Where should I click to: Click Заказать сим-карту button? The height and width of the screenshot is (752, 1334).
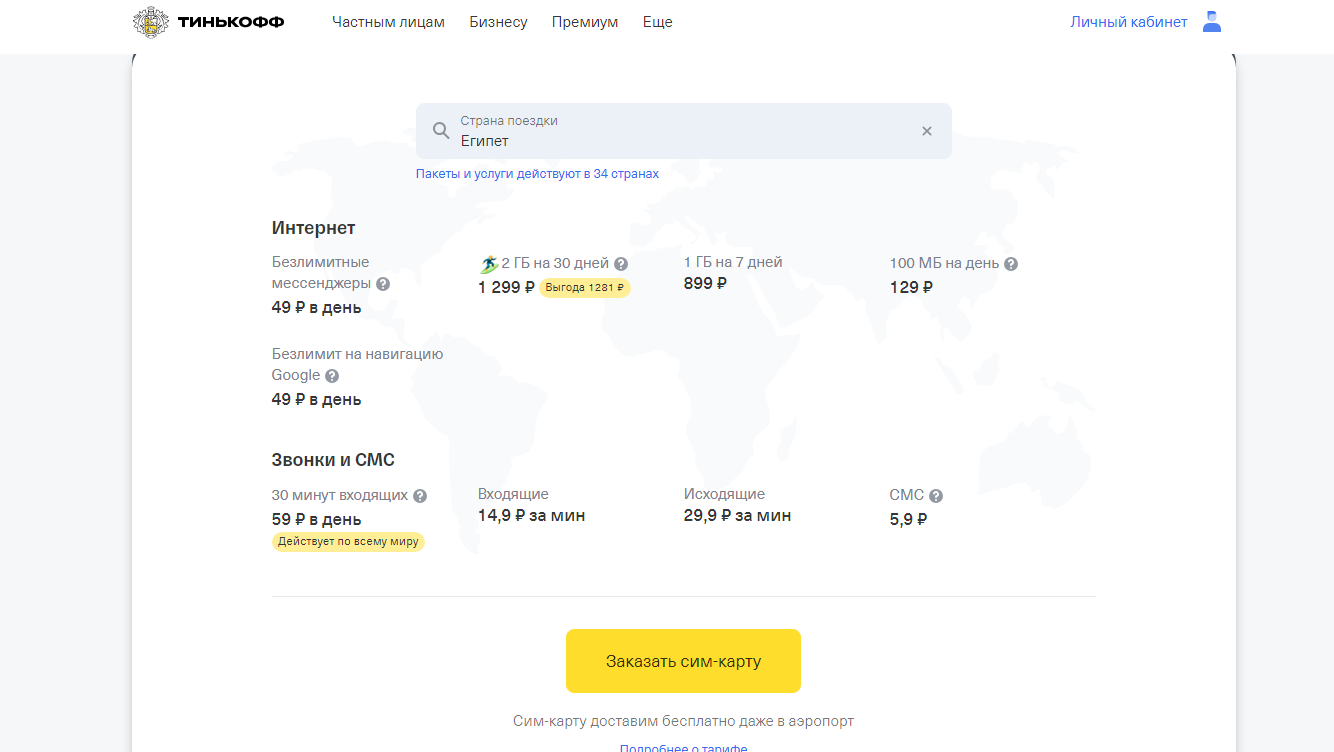683,661
